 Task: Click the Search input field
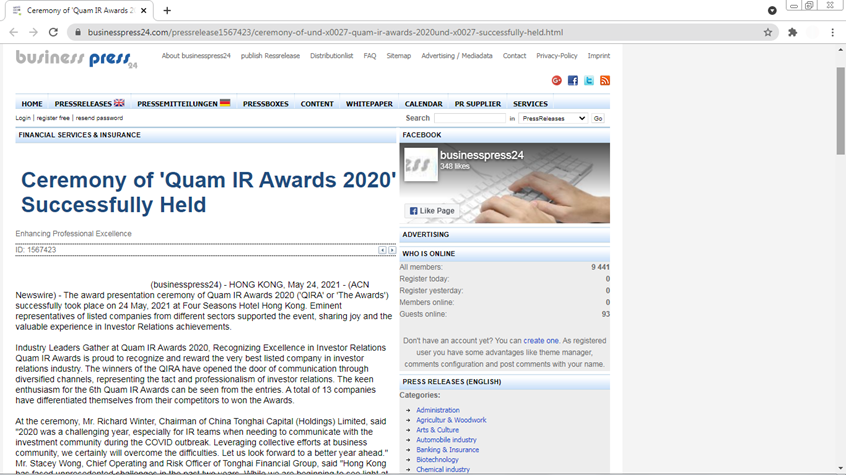[x=470, y=118]
